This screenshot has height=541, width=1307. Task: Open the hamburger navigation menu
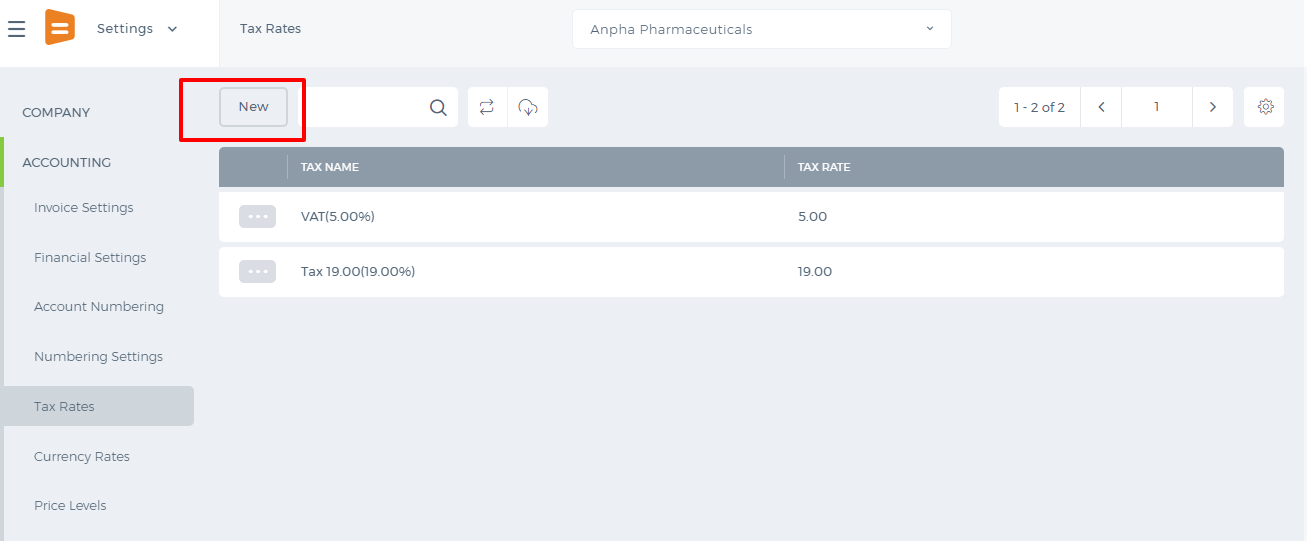coord(16,29)
